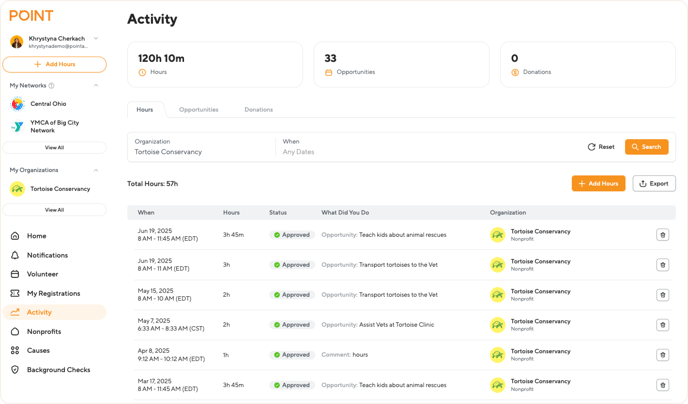
Task: Click the My Registrations ticket icon
Action: (15, 293)
